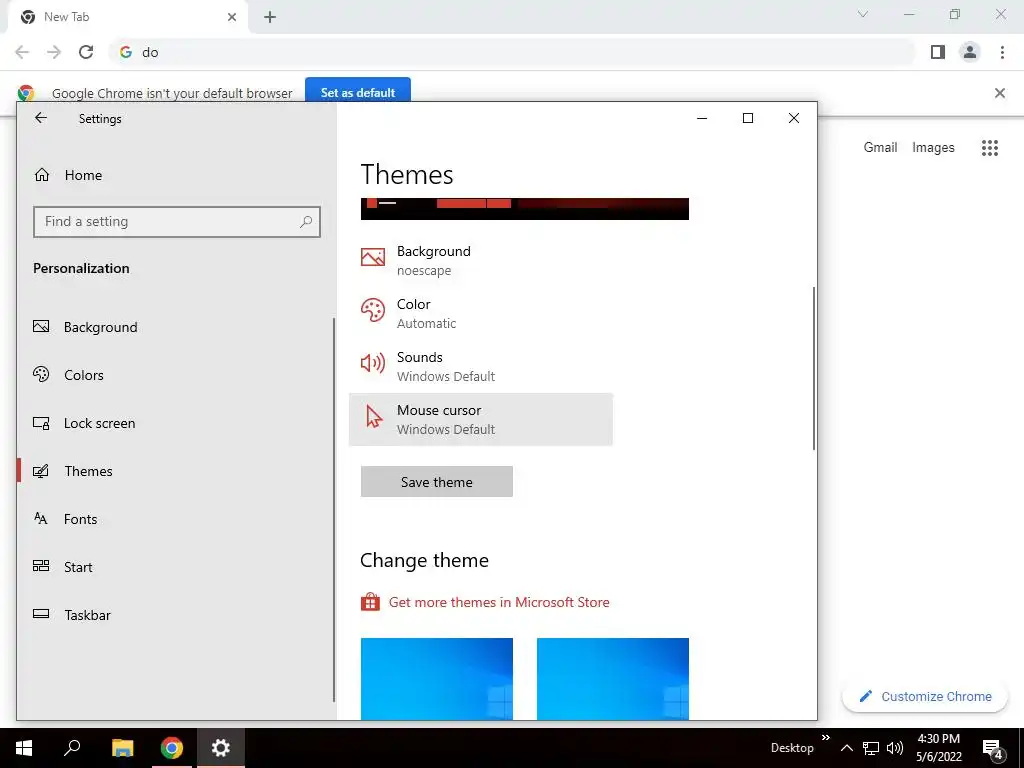1024x768 pixels.
Task: Click the Save theme button
Action: [437, 481]
